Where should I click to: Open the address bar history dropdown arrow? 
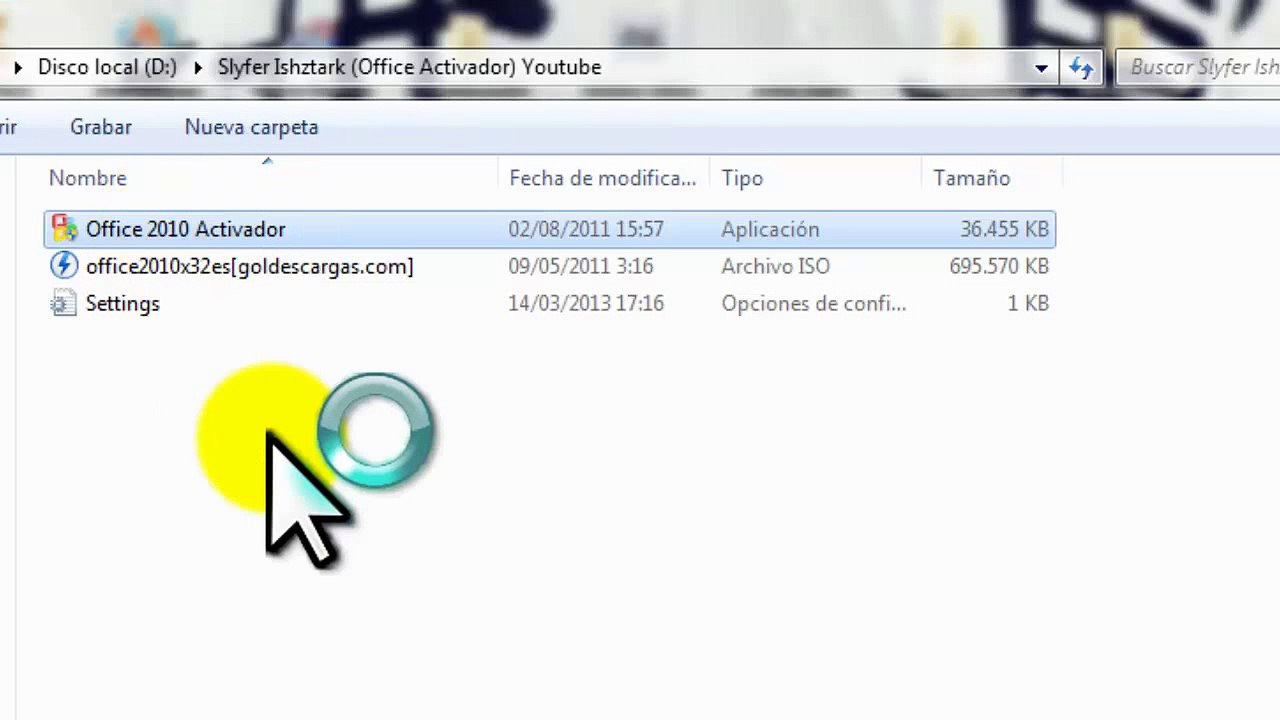pyautogui.click(x=1041, y=68)
